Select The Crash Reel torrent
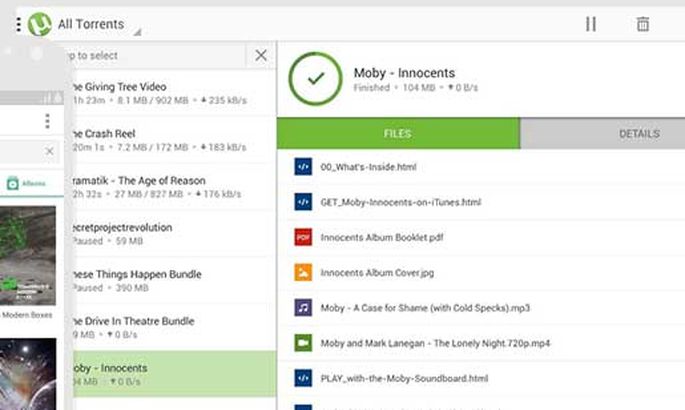The height and width of the screenshot is (410, 685). click(173, 140)
